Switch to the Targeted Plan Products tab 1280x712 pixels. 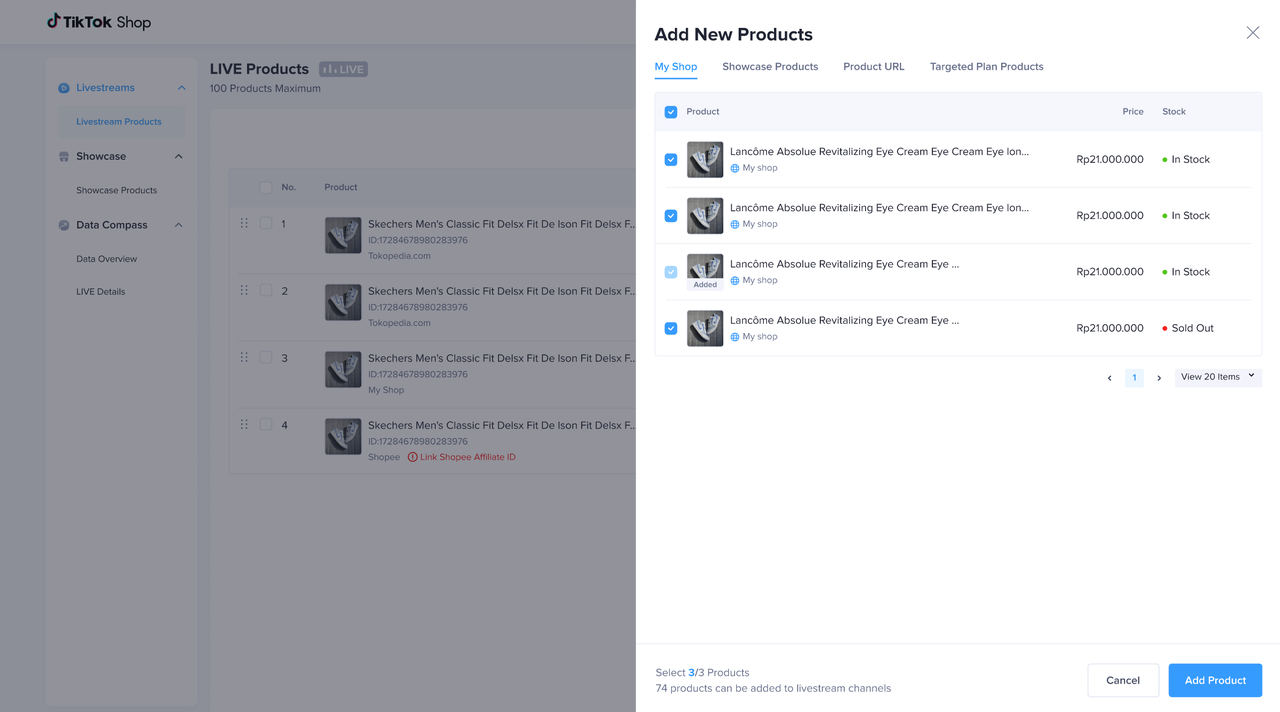(x=987, y=67)
